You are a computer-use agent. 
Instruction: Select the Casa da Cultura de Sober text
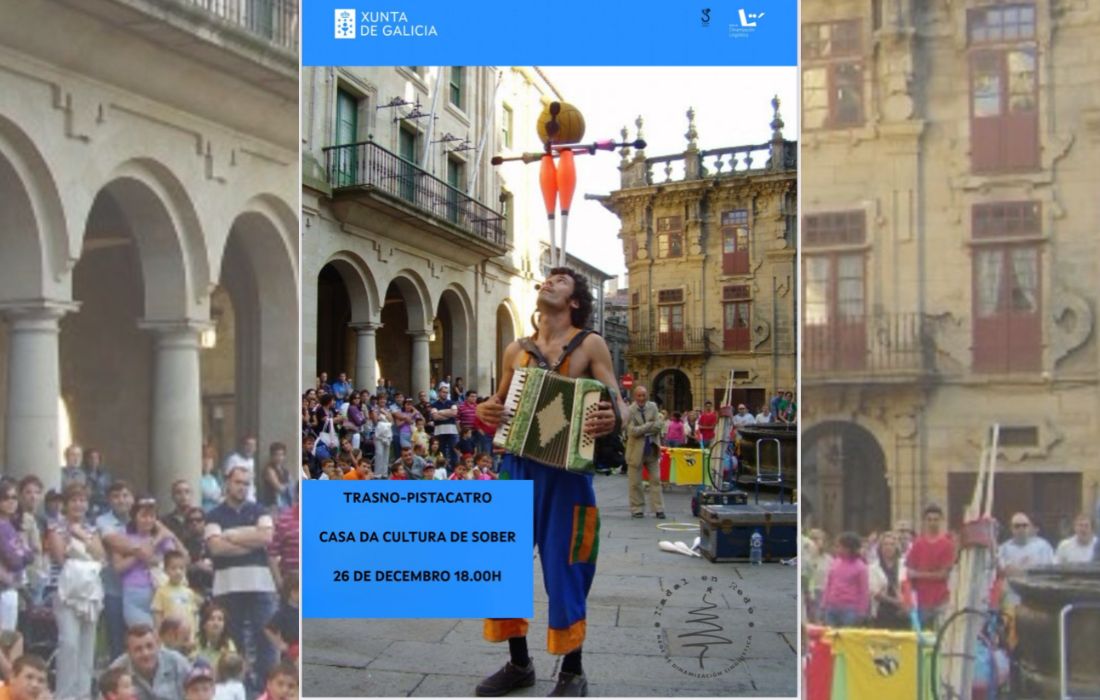(417, 537)
